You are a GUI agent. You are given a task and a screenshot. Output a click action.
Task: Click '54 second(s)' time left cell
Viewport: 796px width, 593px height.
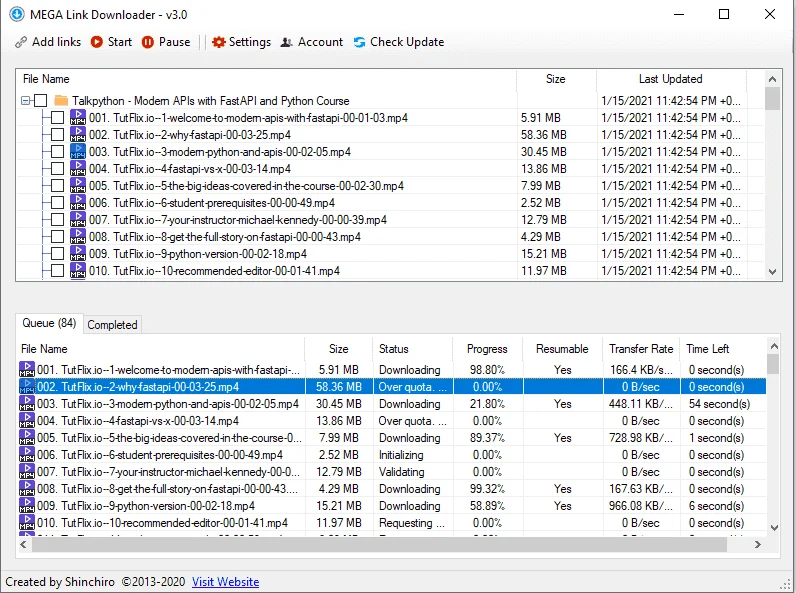(x=719, y=404)
